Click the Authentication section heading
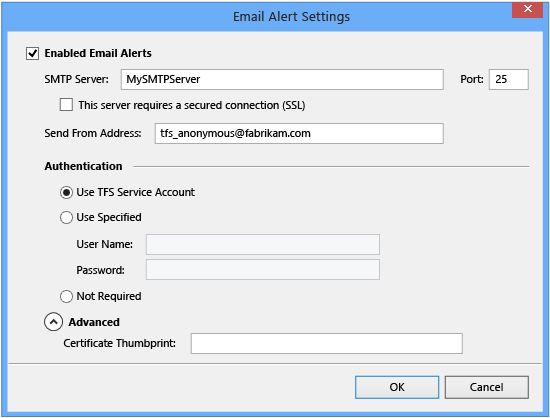This screenshot has width=550, height=418. pos(83,166)
